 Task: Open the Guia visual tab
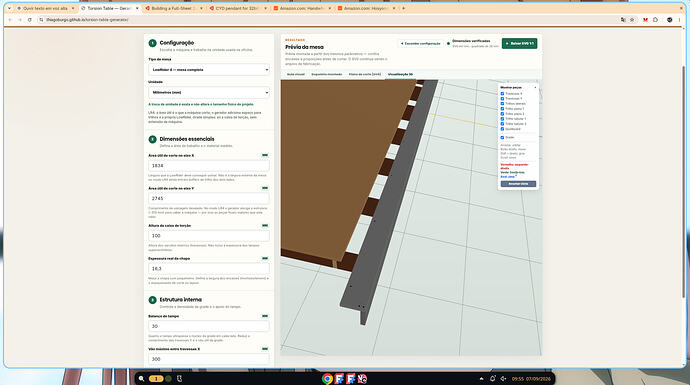295,74
